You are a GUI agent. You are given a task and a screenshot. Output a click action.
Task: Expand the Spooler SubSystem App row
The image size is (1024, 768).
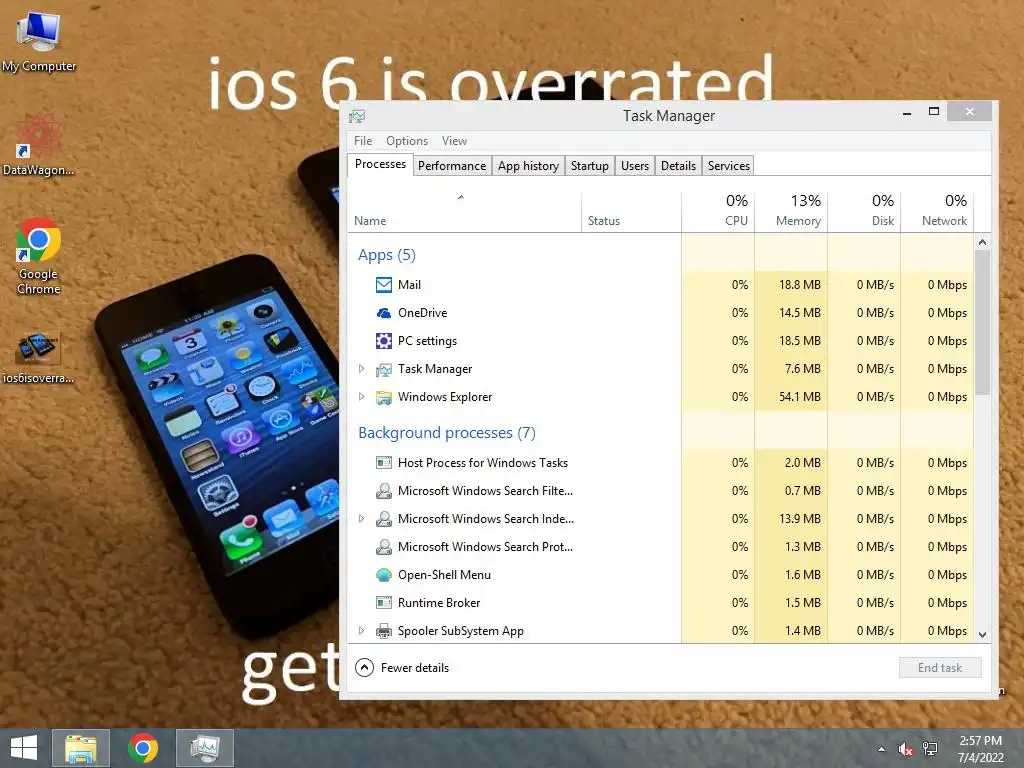(x=361, y=631)
